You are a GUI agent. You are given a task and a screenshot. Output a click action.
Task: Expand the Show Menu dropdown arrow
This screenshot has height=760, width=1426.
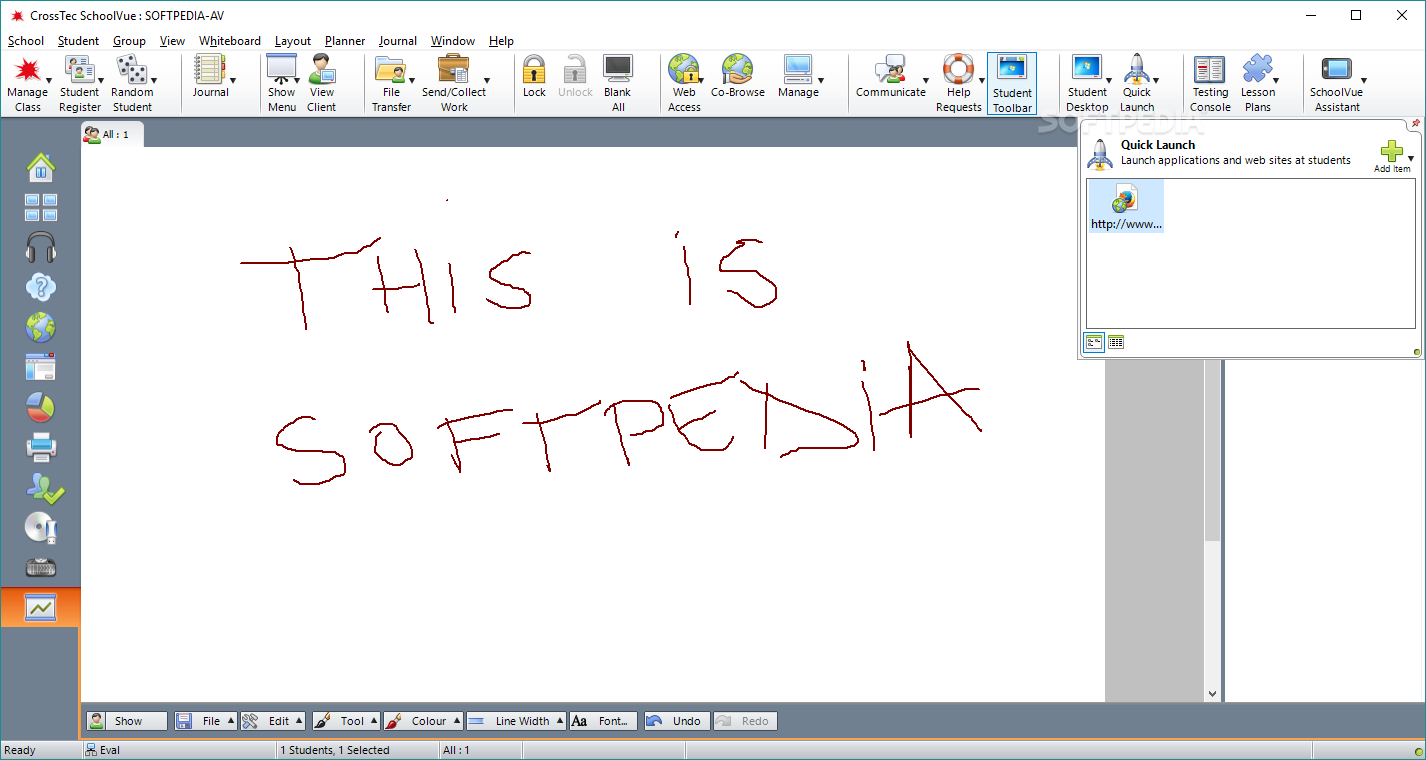tap(297, 80)
